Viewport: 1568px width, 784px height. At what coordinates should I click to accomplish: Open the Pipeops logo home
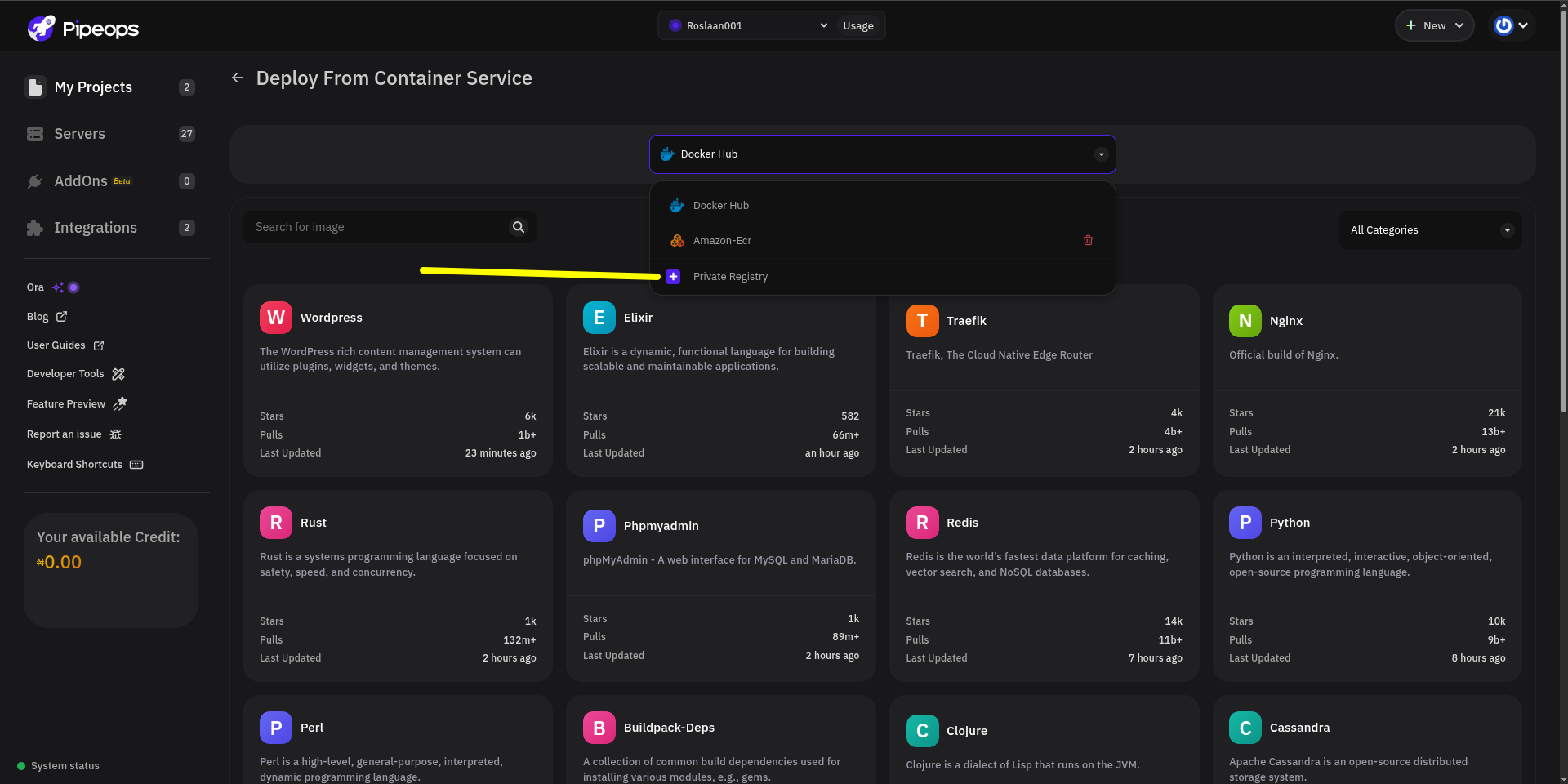tap(82, 29)
